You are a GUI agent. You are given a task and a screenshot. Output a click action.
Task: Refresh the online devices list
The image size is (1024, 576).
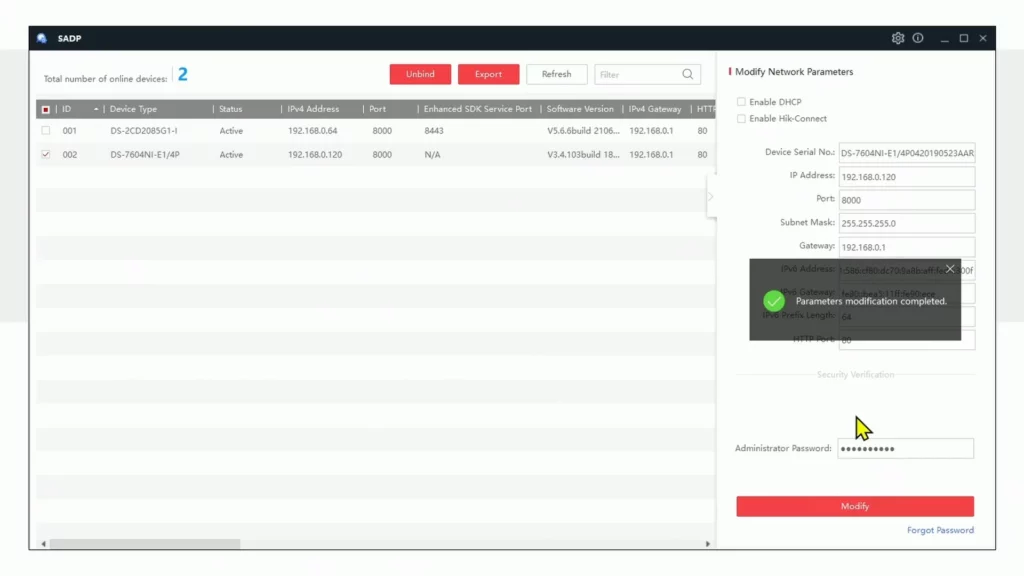click(x=556, y=74)
